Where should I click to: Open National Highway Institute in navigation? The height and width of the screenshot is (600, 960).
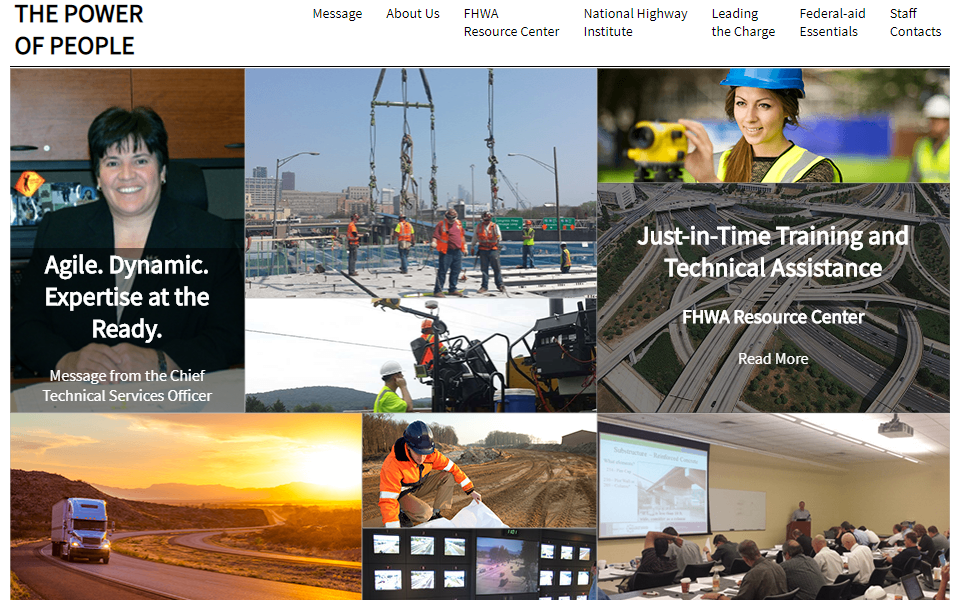point(636,23)
